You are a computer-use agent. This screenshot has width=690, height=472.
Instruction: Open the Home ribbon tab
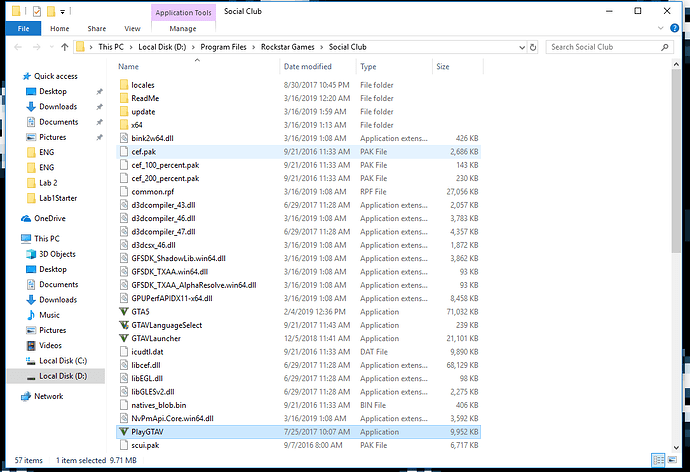pos(59,29)
